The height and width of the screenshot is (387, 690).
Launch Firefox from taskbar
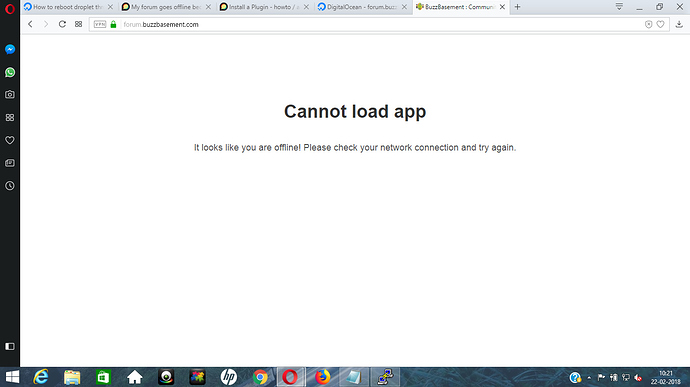click(323, 377)
